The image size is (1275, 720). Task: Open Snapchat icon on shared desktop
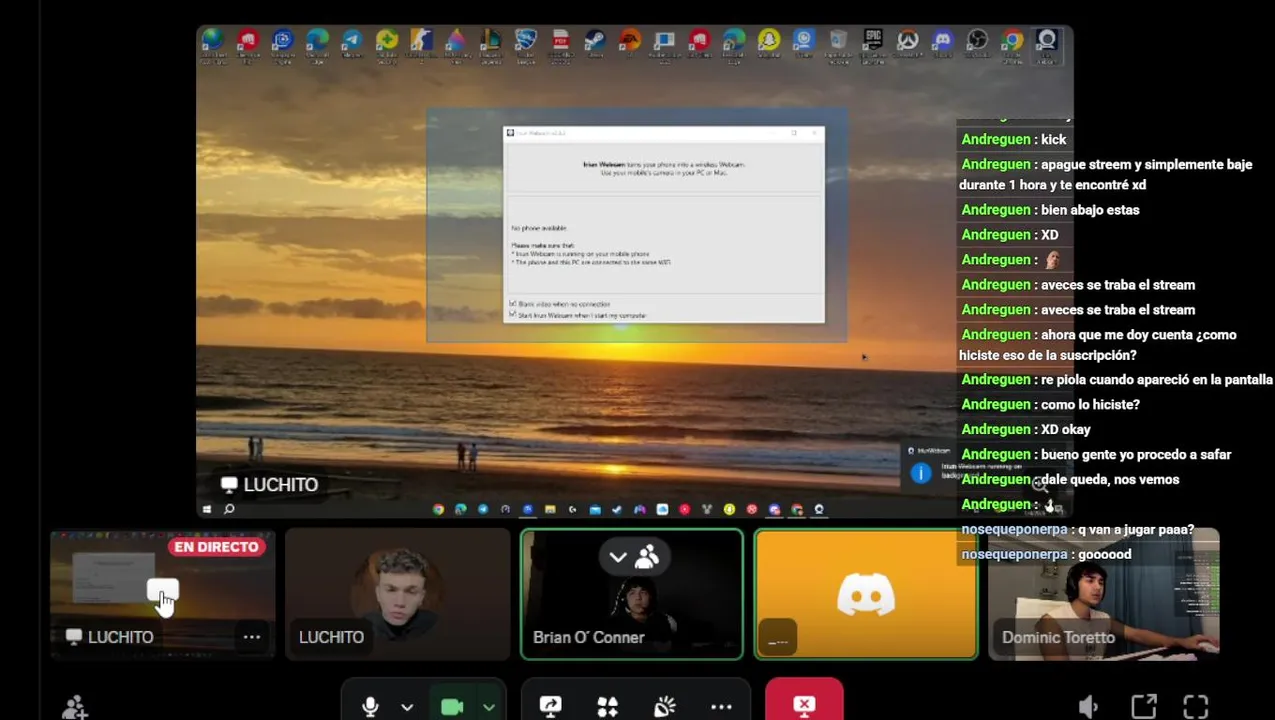pyautogui.click(x=768, y=41)
